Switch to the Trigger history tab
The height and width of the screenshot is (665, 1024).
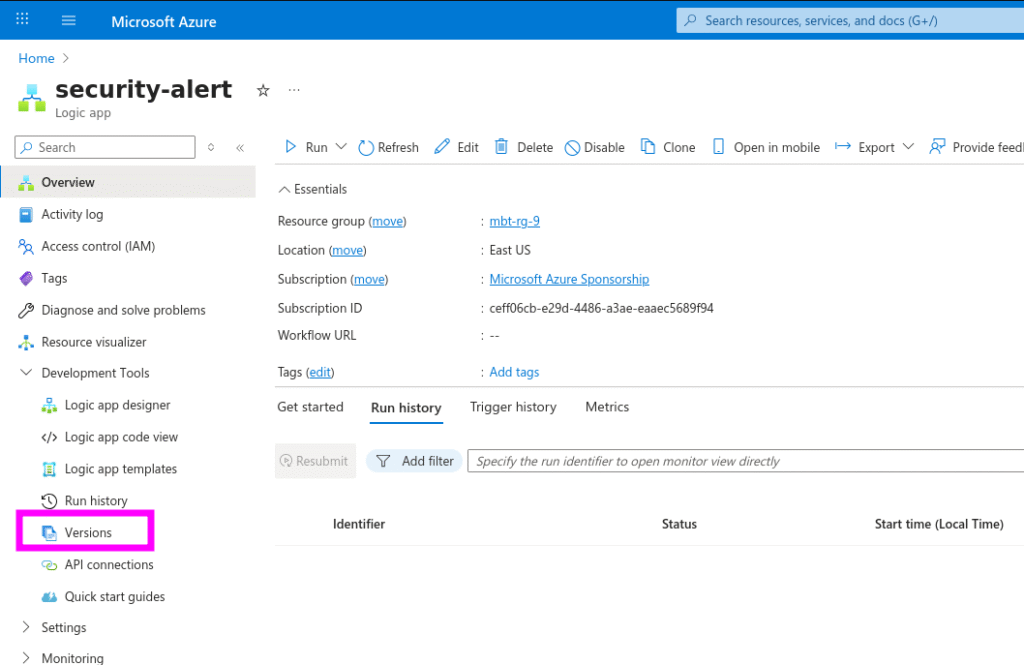(x=513, y=407)
